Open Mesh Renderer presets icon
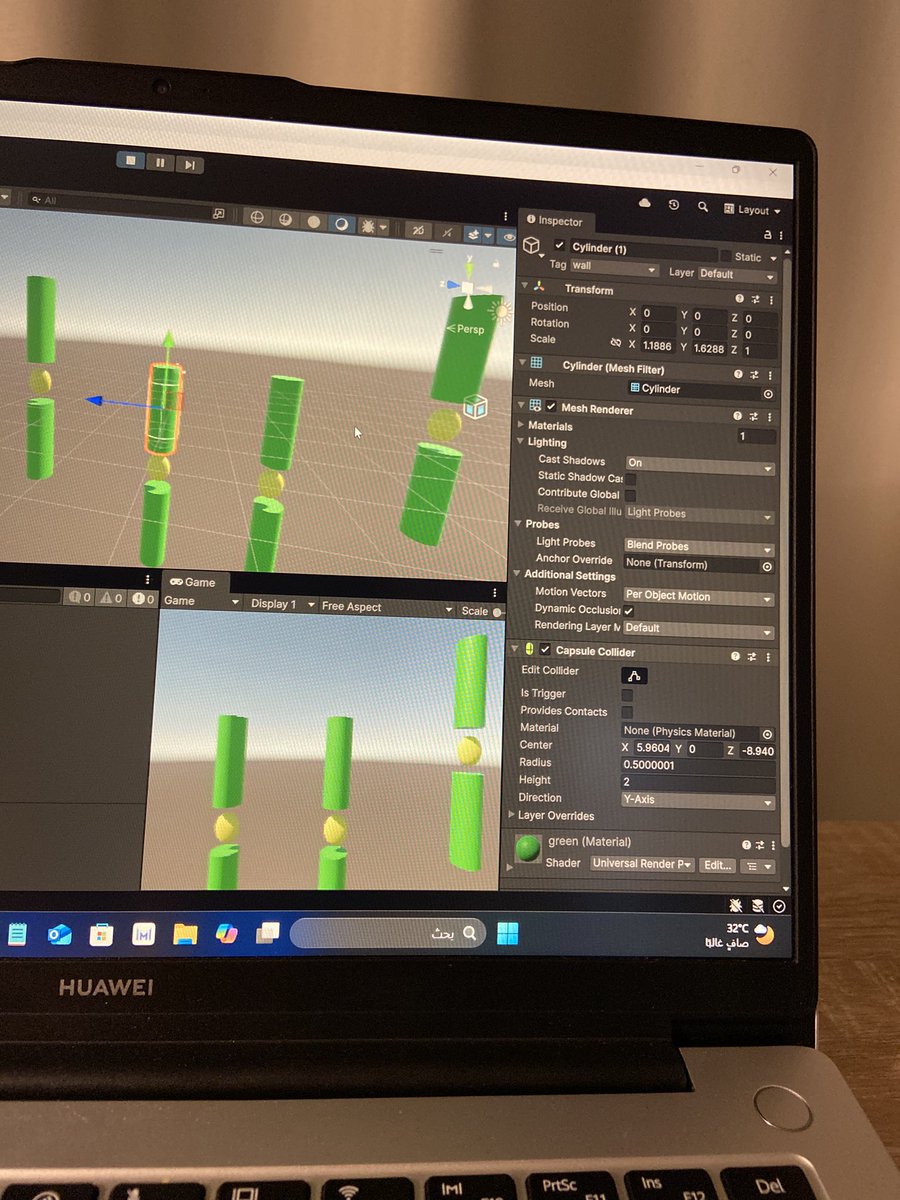Screen dimensions: 900x1200 tap(754, 415)
